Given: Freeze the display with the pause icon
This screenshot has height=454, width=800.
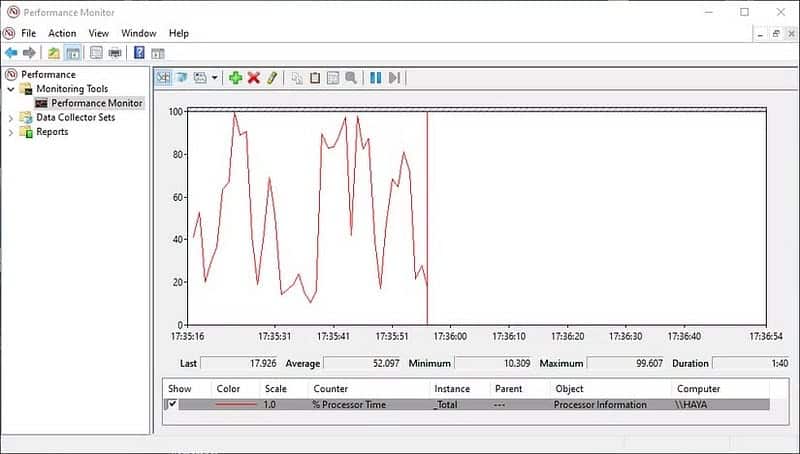Looking at the screenshot, I should (x=375, y=77).
